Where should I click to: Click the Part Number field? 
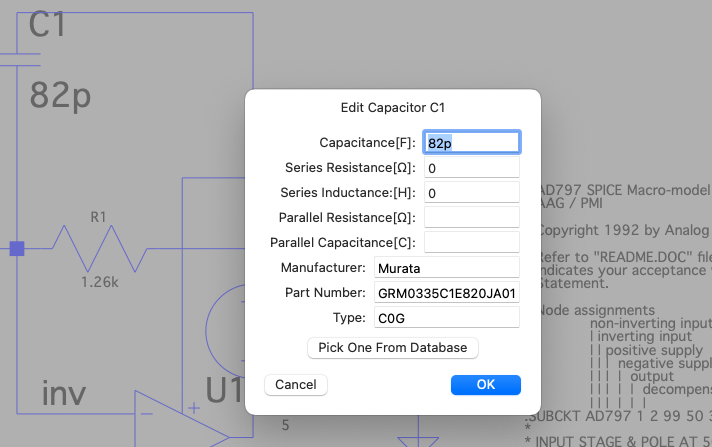447,293
